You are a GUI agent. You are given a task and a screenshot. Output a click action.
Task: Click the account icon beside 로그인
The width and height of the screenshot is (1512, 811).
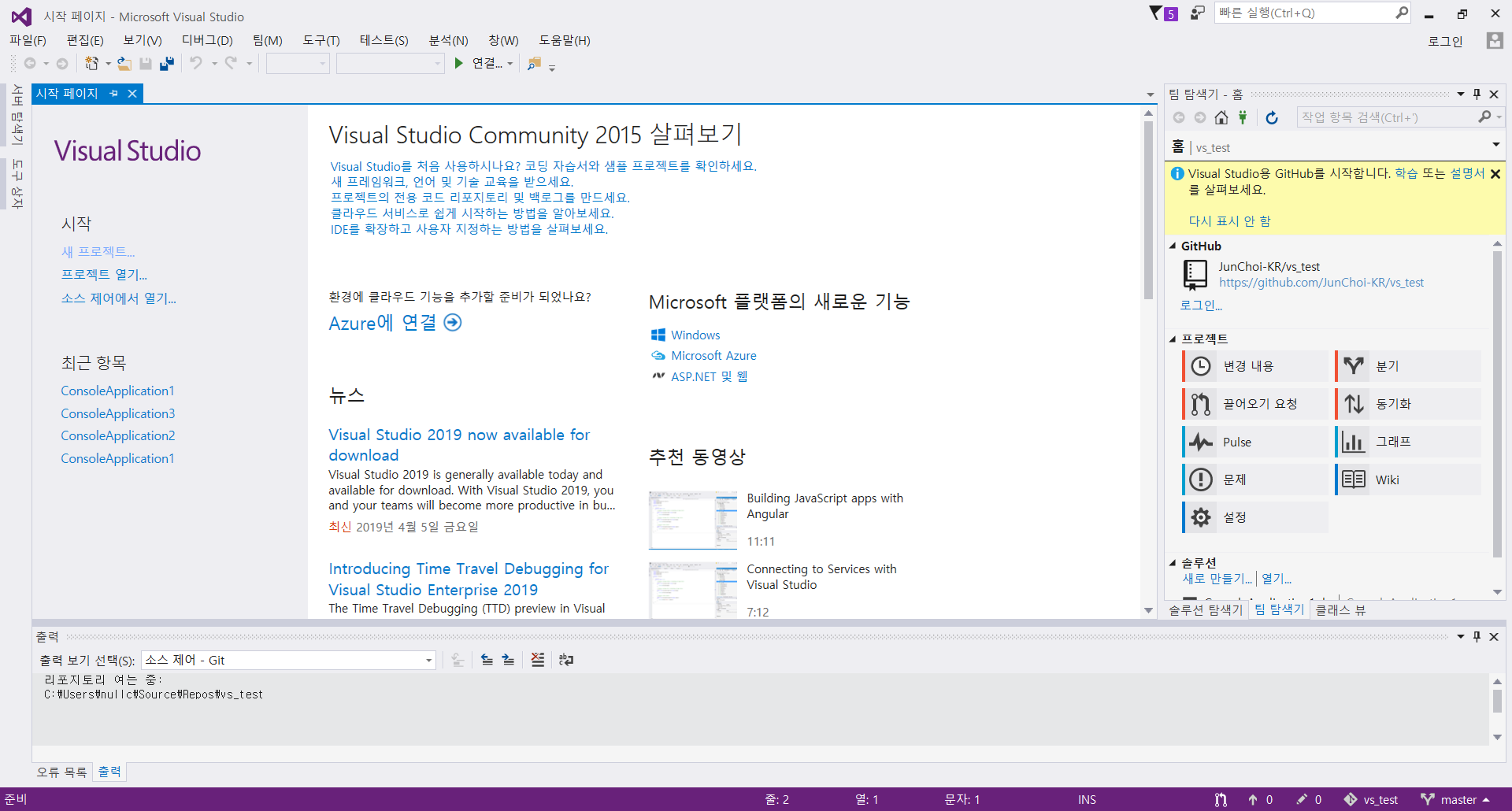point(1495,41)
